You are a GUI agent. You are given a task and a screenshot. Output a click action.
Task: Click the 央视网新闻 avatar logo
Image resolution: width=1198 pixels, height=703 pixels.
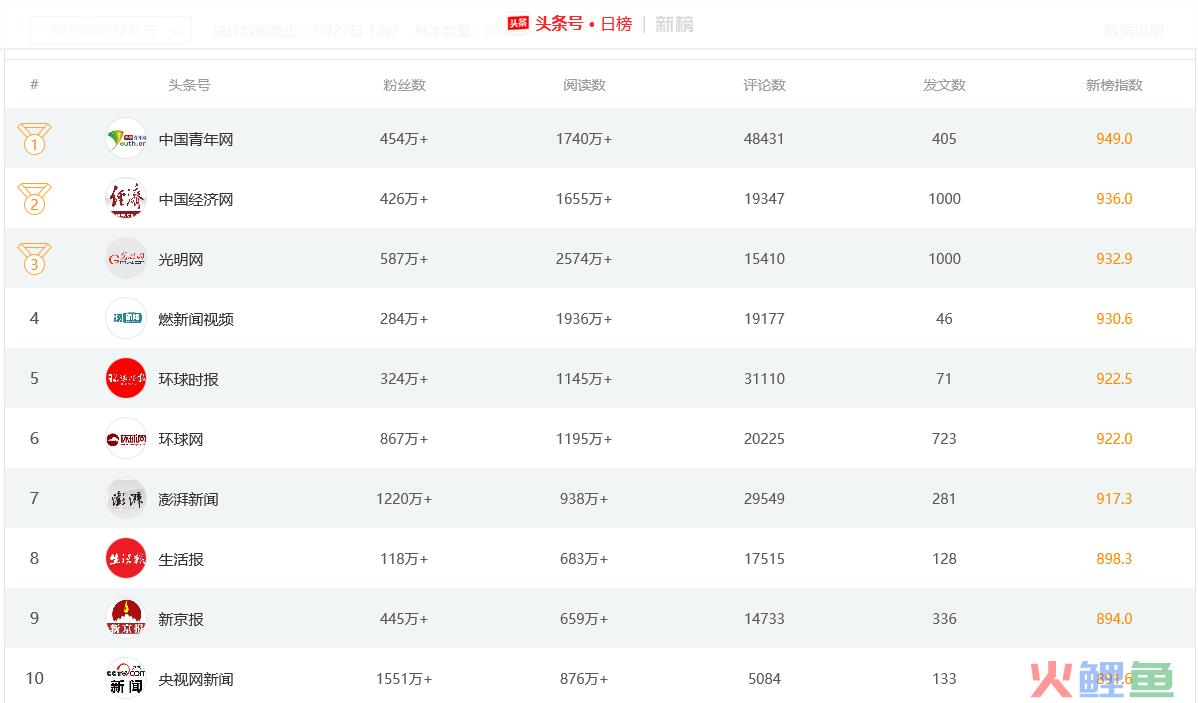pos(125,679)
